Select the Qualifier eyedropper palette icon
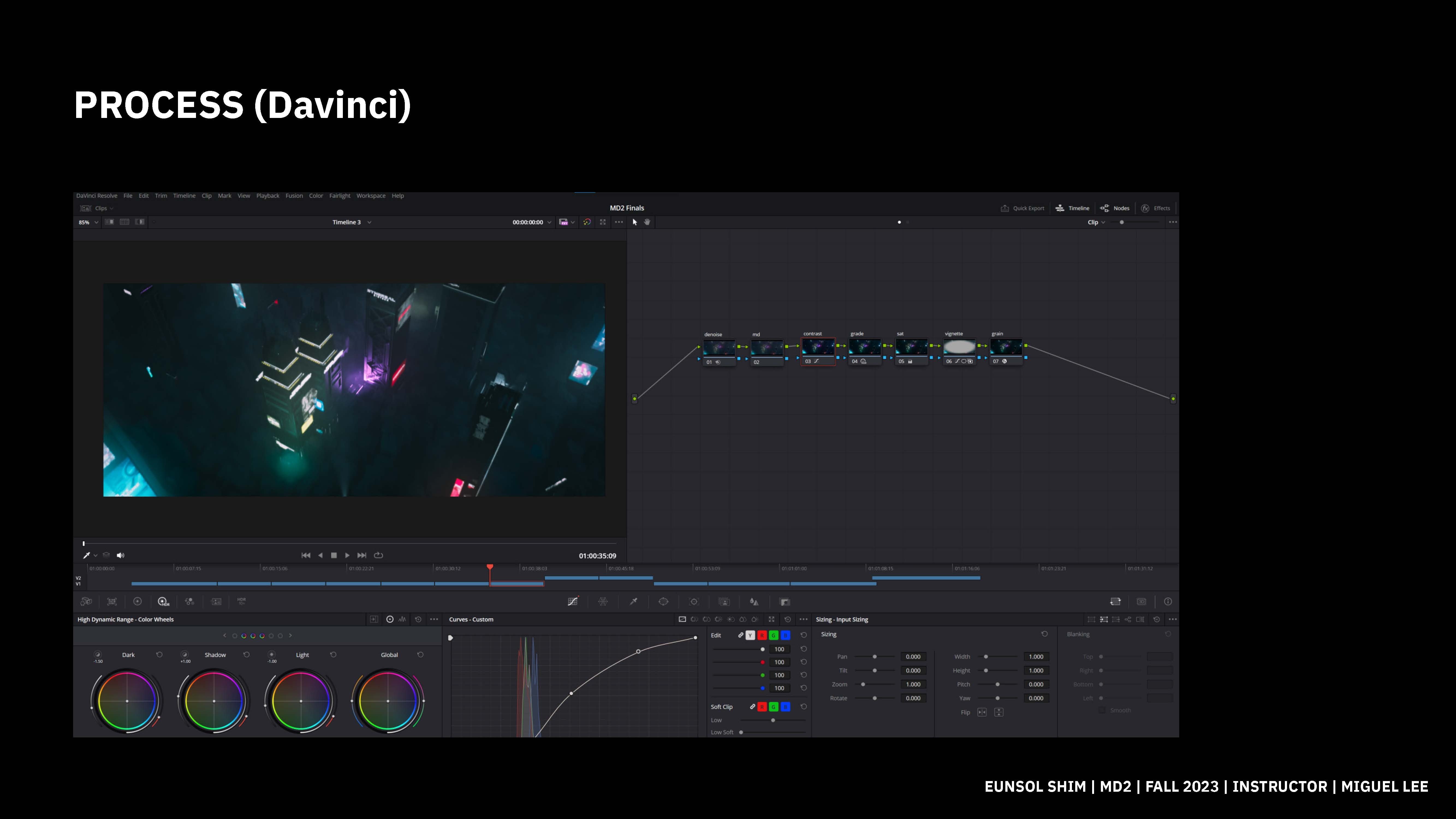Image resolution: width=1456 pixels, height=819 pixels. point(634,601)
